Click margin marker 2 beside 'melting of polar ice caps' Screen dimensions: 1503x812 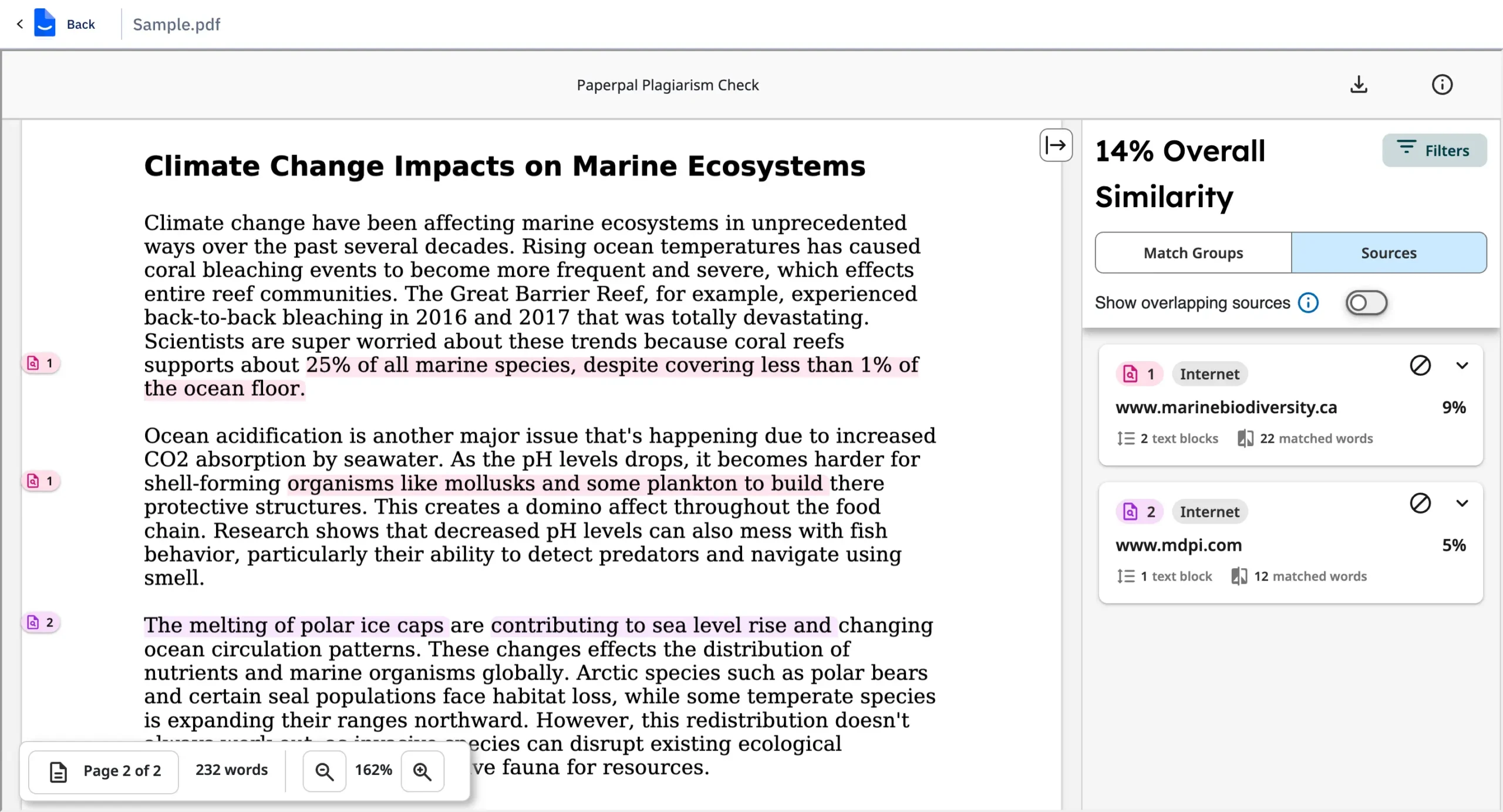41,623
